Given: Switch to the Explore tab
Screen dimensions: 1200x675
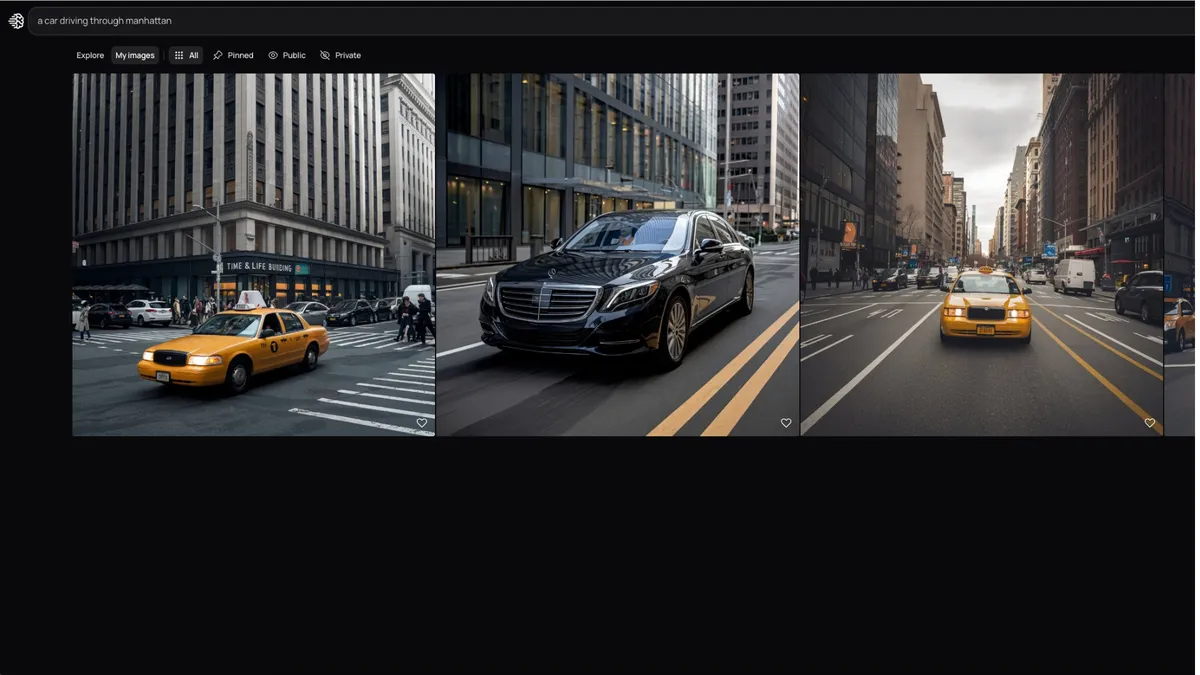Looking at the screenshot, I should pyautogui.click(x=90, y=55).
